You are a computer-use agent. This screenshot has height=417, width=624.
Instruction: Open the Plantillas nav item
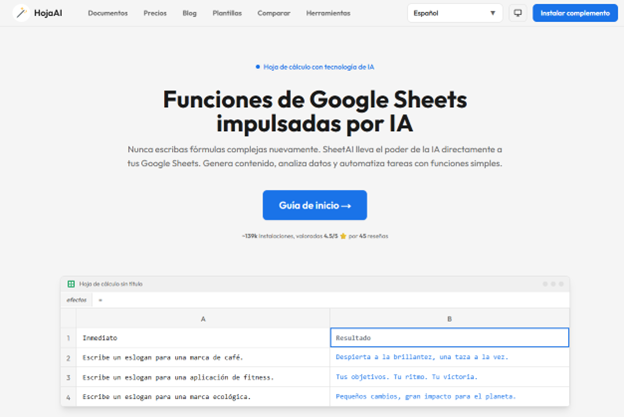pyautogui.click(x=227, y=13)
